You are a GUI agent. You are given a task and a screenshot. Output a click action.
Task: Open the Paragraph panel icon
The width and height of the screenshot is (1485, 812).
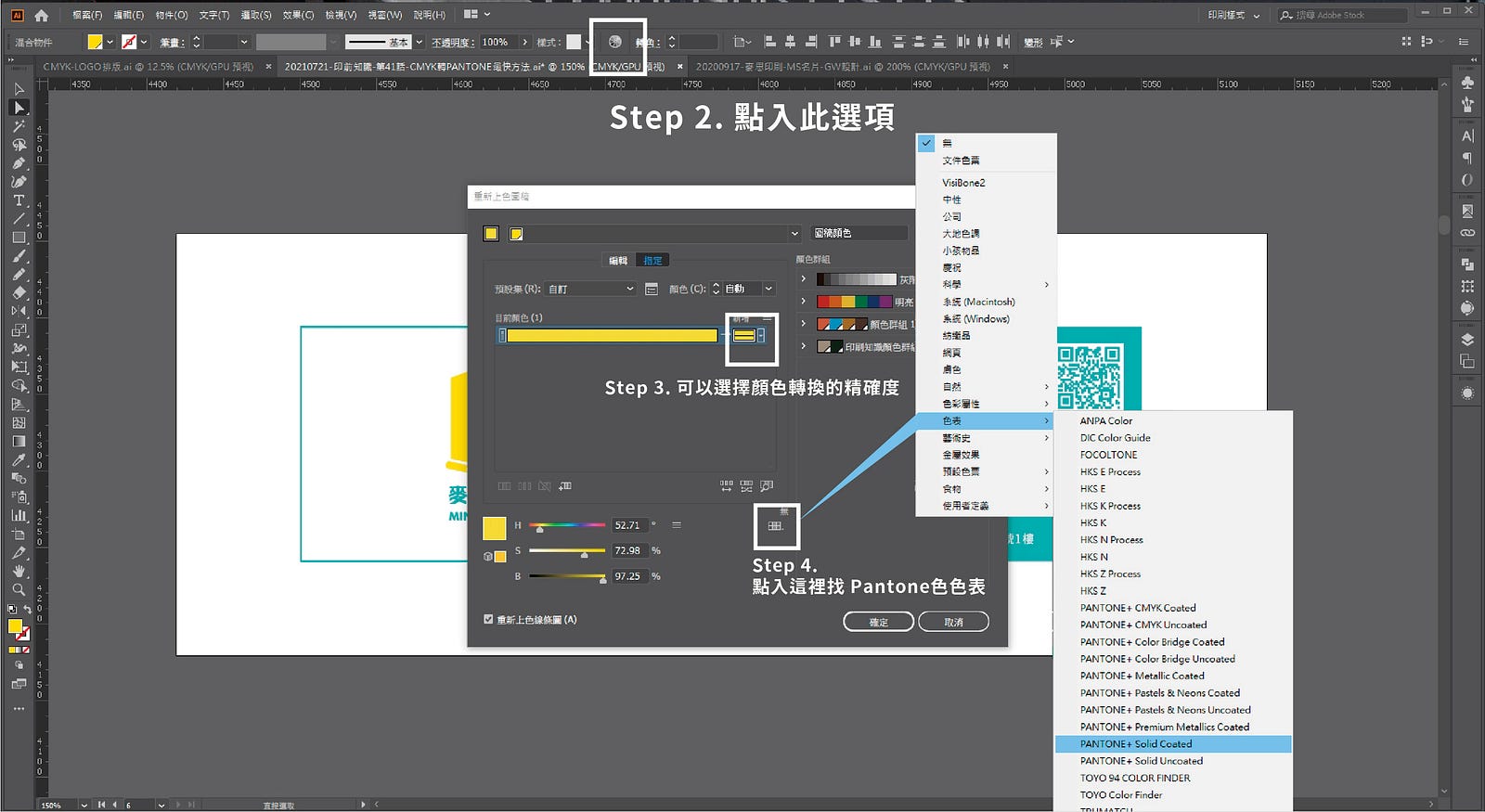coord(1467,158)
